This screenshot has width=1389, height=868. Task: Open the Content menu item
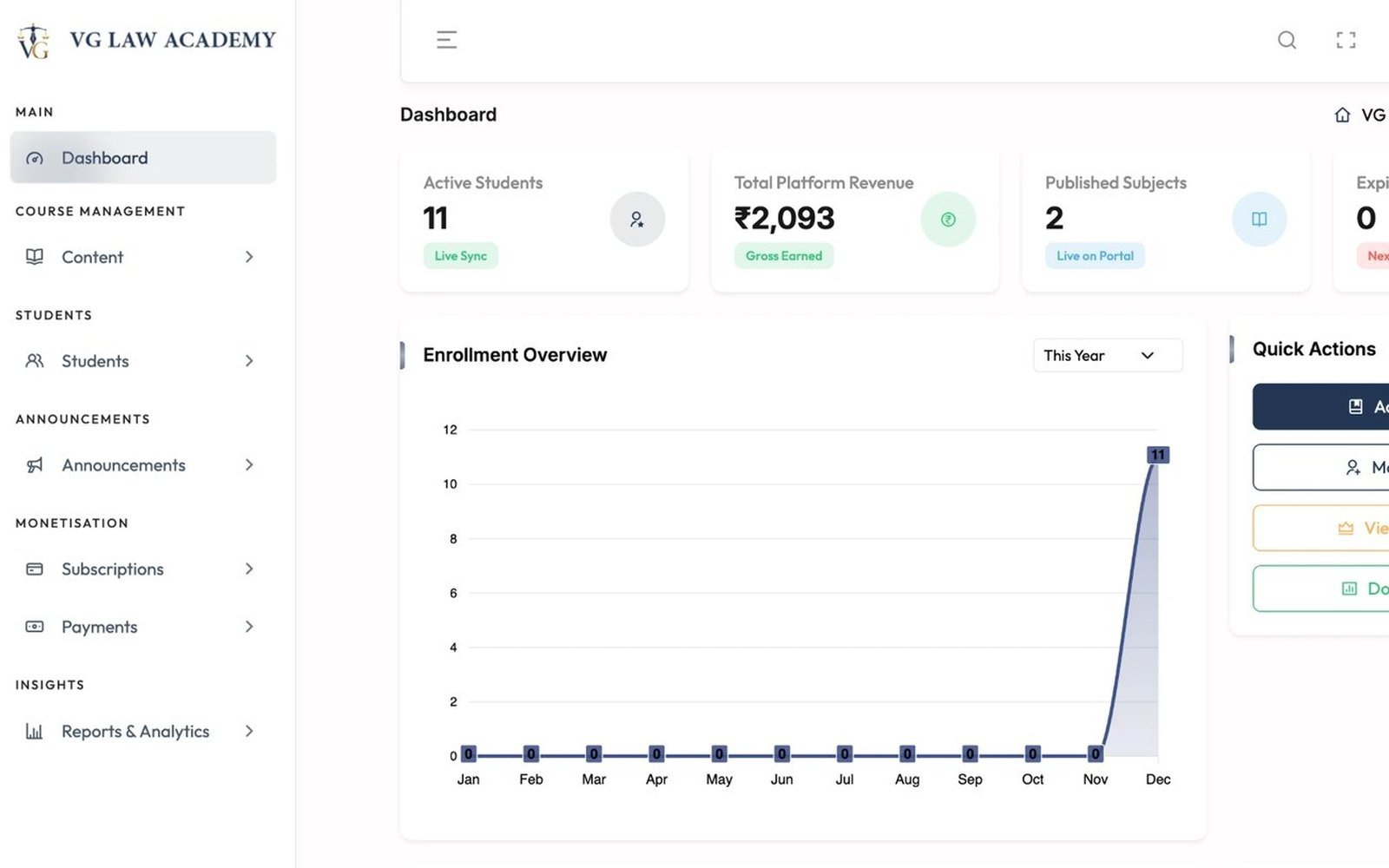[143, 257]
